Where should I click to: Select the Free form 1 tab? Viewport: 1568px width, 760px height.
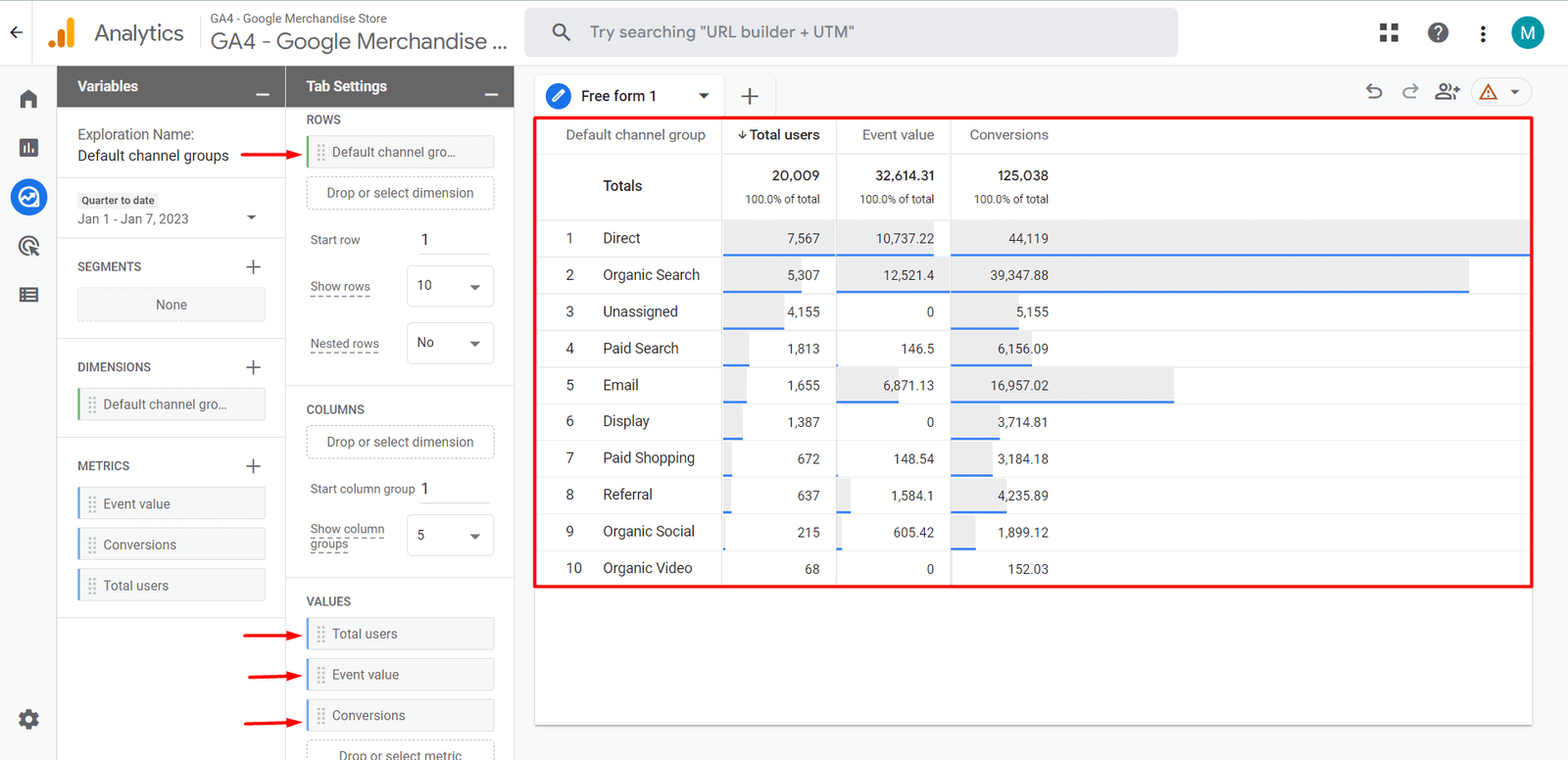618,96
